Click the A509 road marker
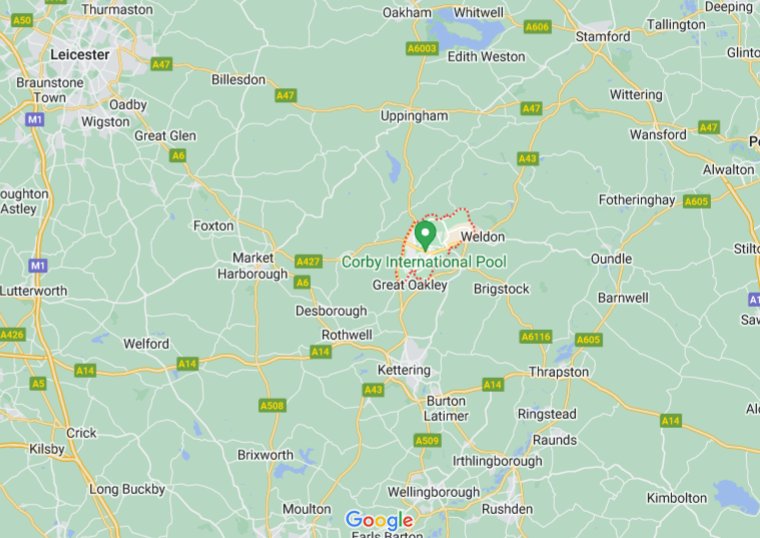This screenshot has width=760, height=538. tap(428, 440)
